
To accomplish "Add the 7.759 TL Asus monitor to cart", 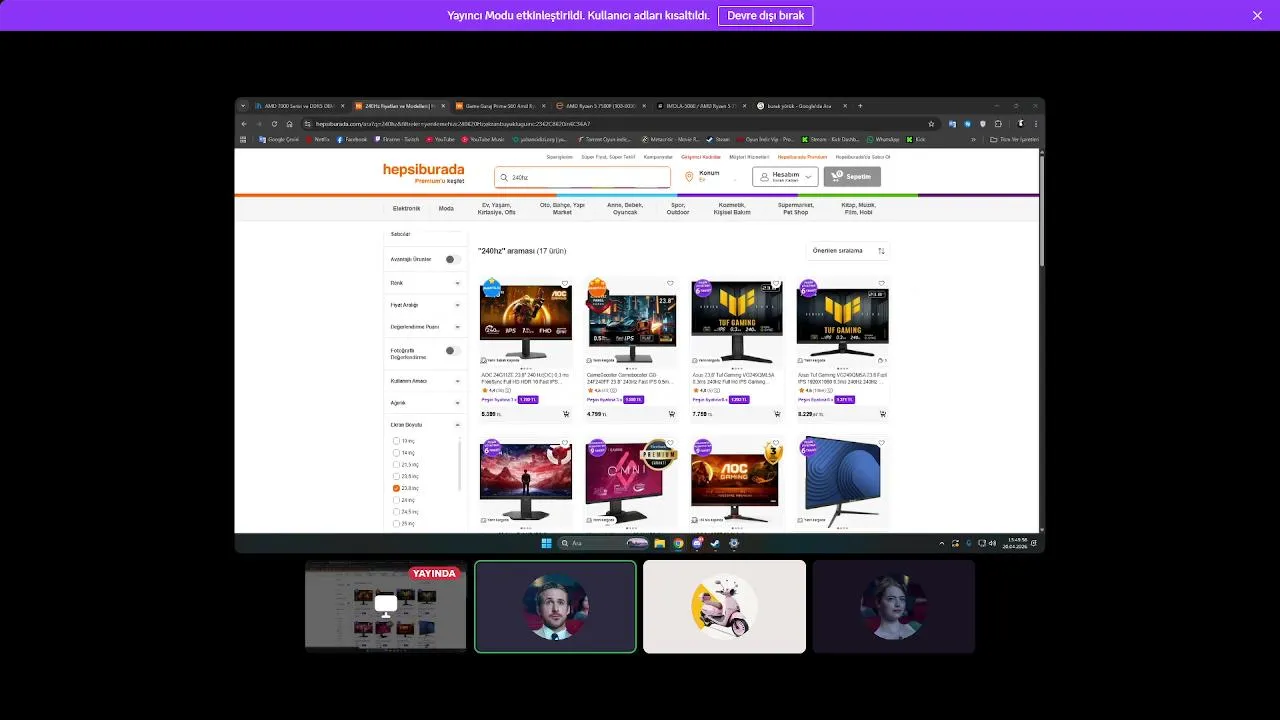I will click(777, 414).
